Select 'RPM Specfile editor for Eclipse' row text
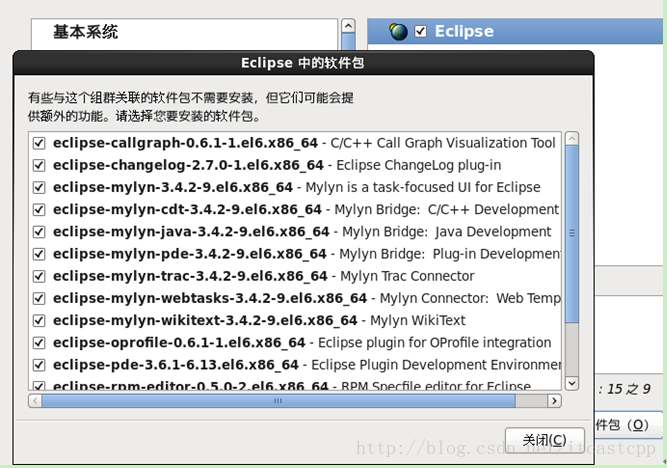Image resolution: width=667 pixels, height=468 pixels. 436,385
